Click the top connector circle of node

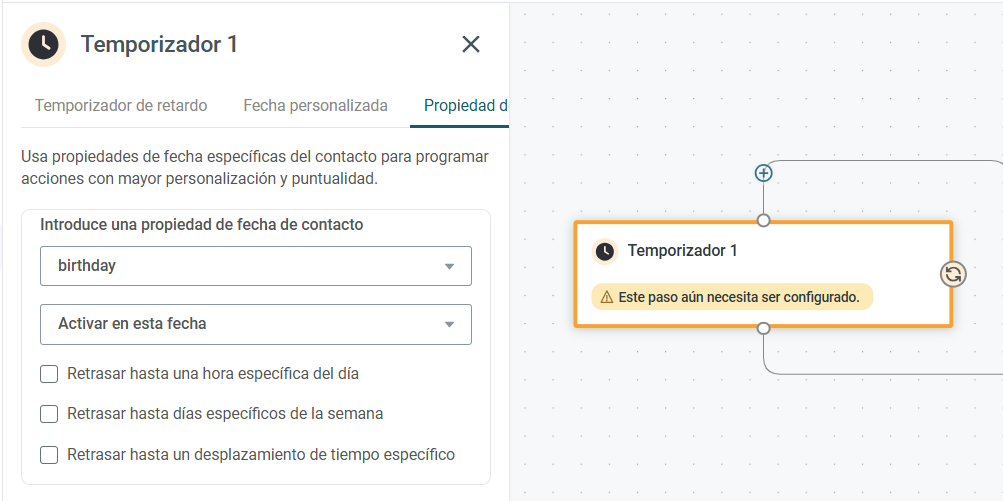click(763, 221)
